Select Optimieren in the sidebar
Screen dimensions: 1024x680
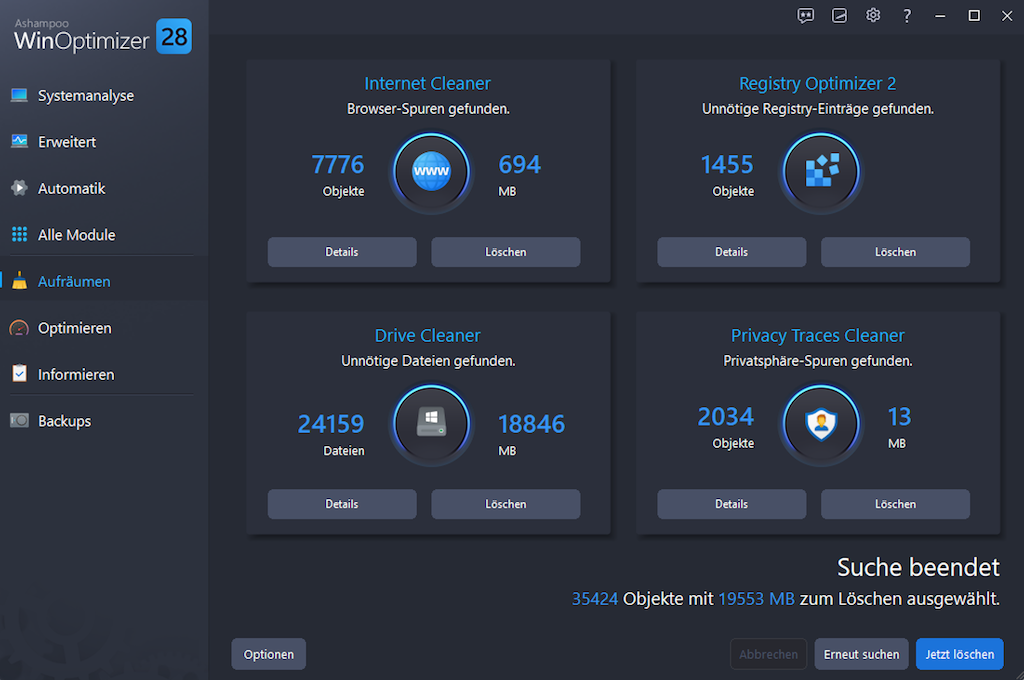coord(74,328)
